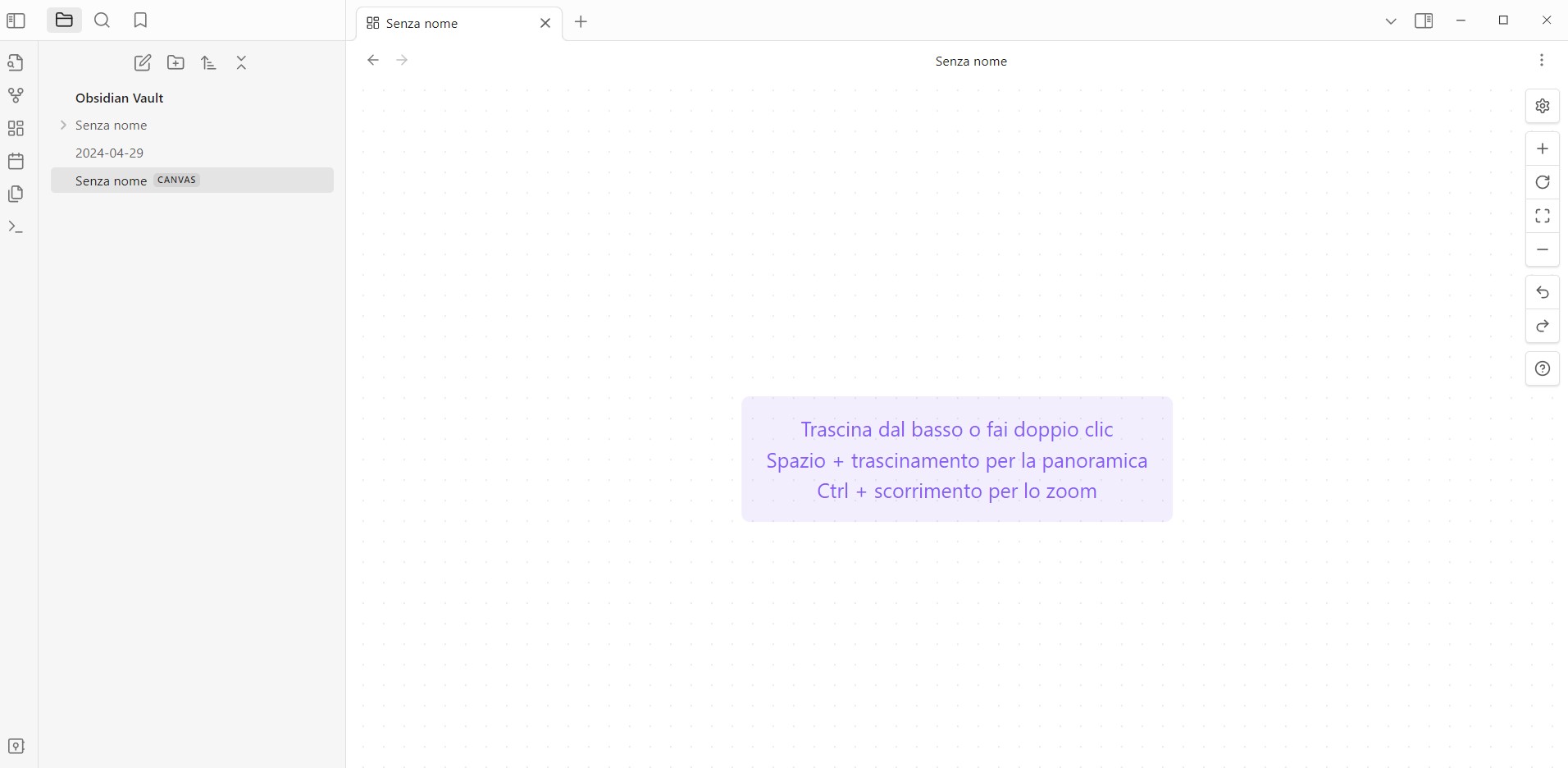Open new tab with plus button

(581, 22)
